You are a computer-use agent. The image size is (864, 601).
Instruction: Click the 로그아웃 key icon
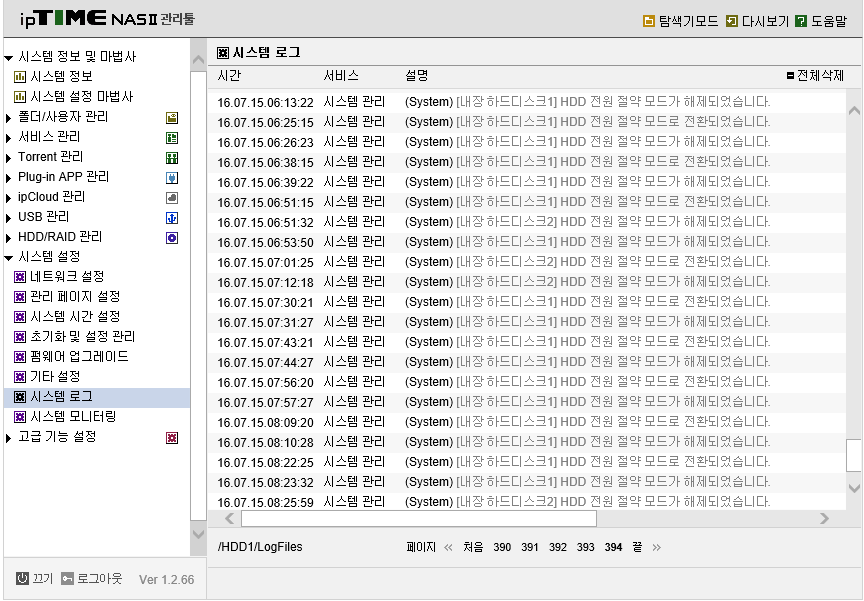point(67,578)
